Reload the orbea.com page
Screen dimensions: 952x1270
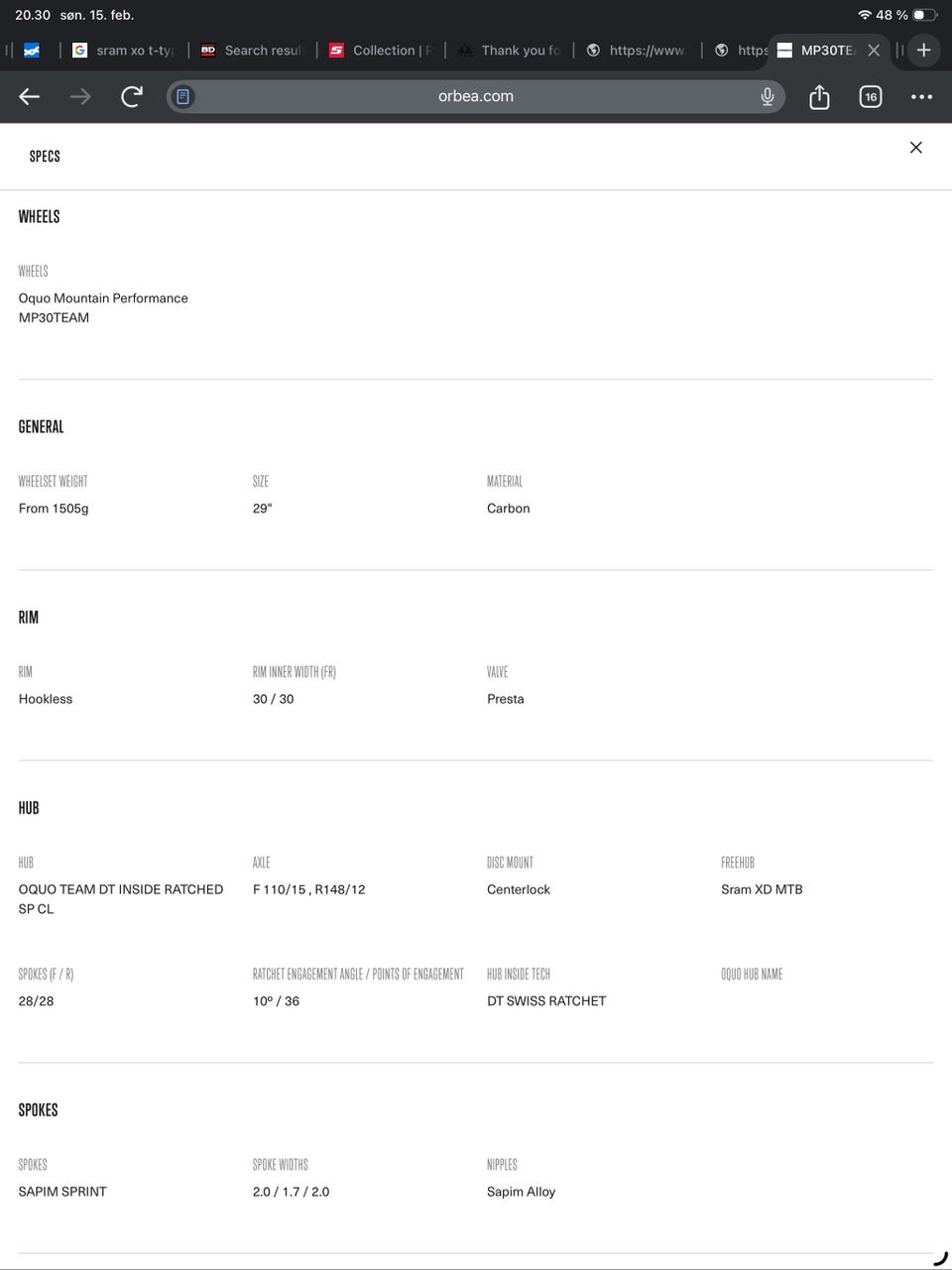point(131,96)
